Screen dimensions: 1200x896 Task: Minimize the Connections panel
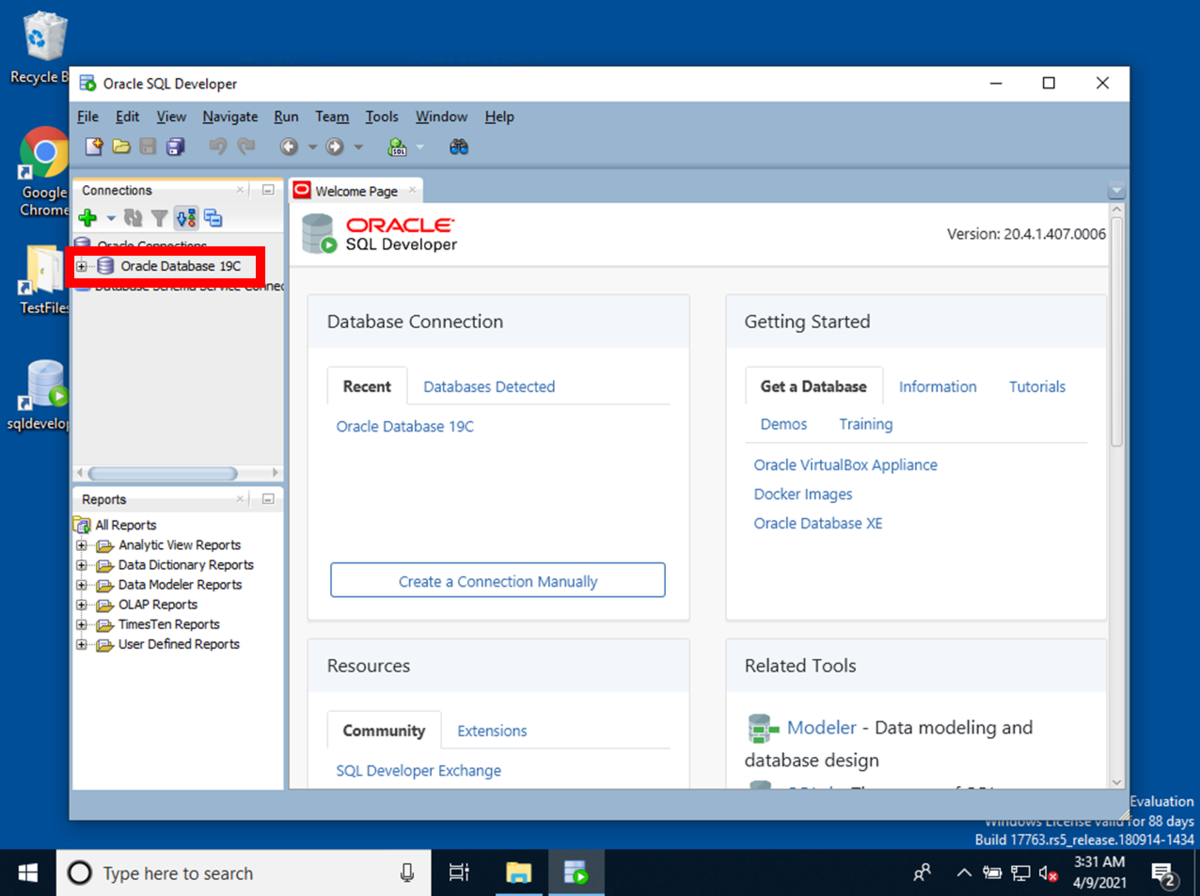click(x=267, y=190)
